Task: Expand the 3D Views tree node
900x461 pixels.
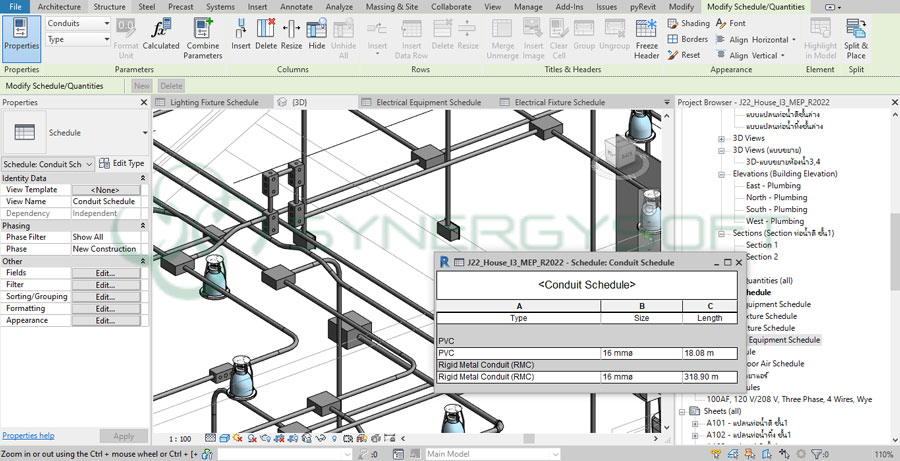Action: (723, 138)
